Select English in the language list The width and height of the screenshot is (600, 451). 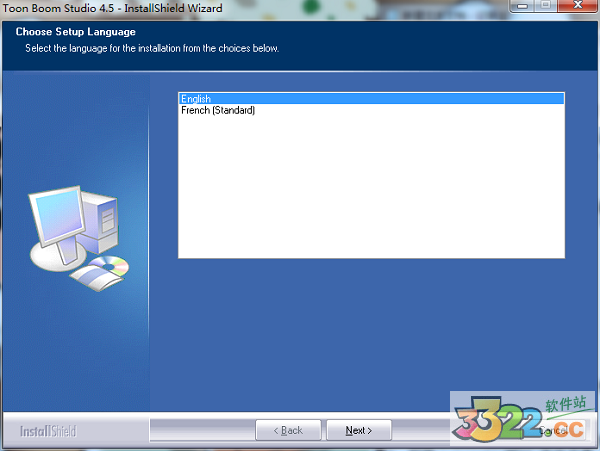click(371, 99)
